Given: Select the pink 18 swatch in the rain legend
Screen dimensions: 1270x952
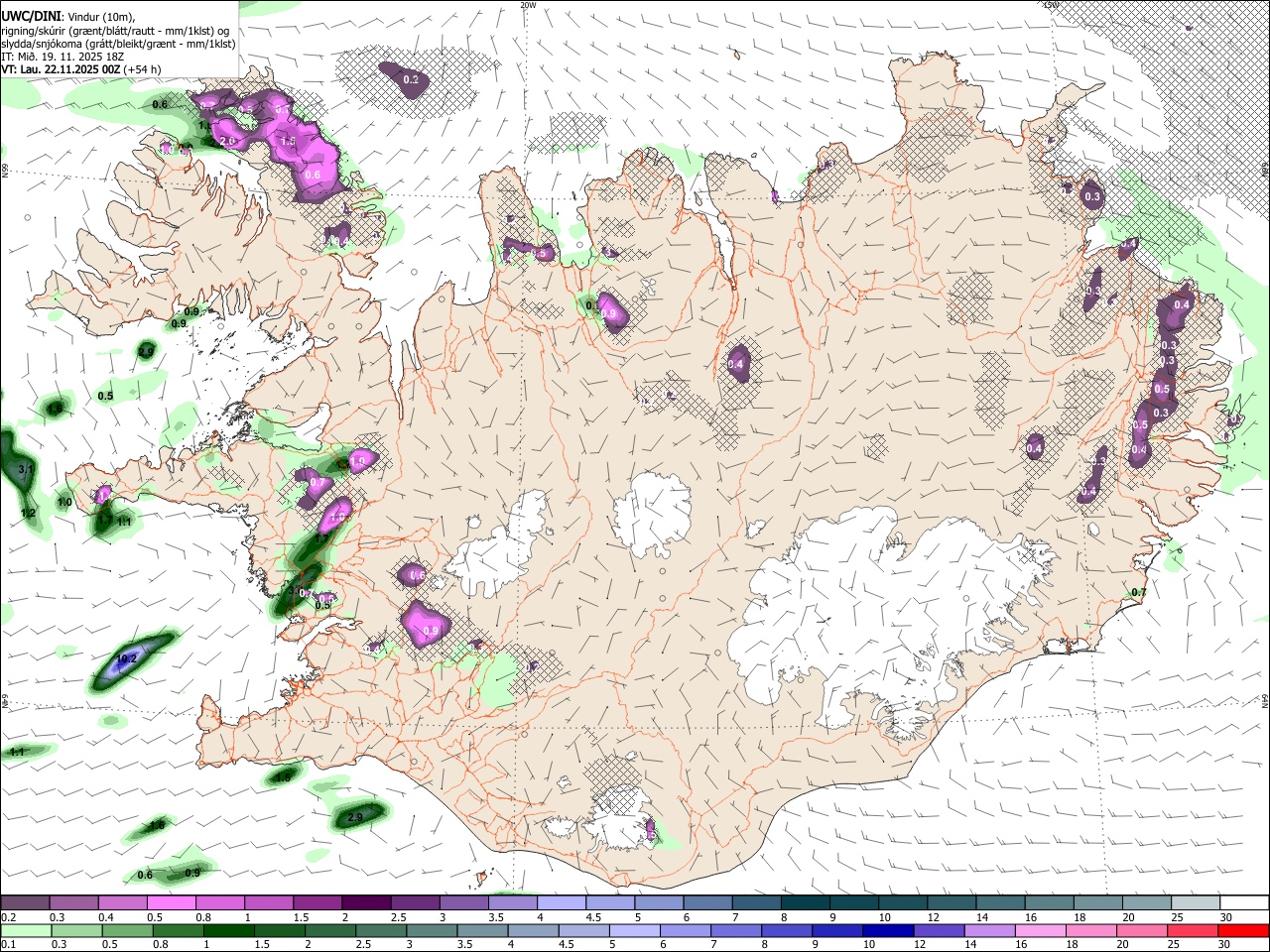Looking at the screenshot, I should [1090, 929].
